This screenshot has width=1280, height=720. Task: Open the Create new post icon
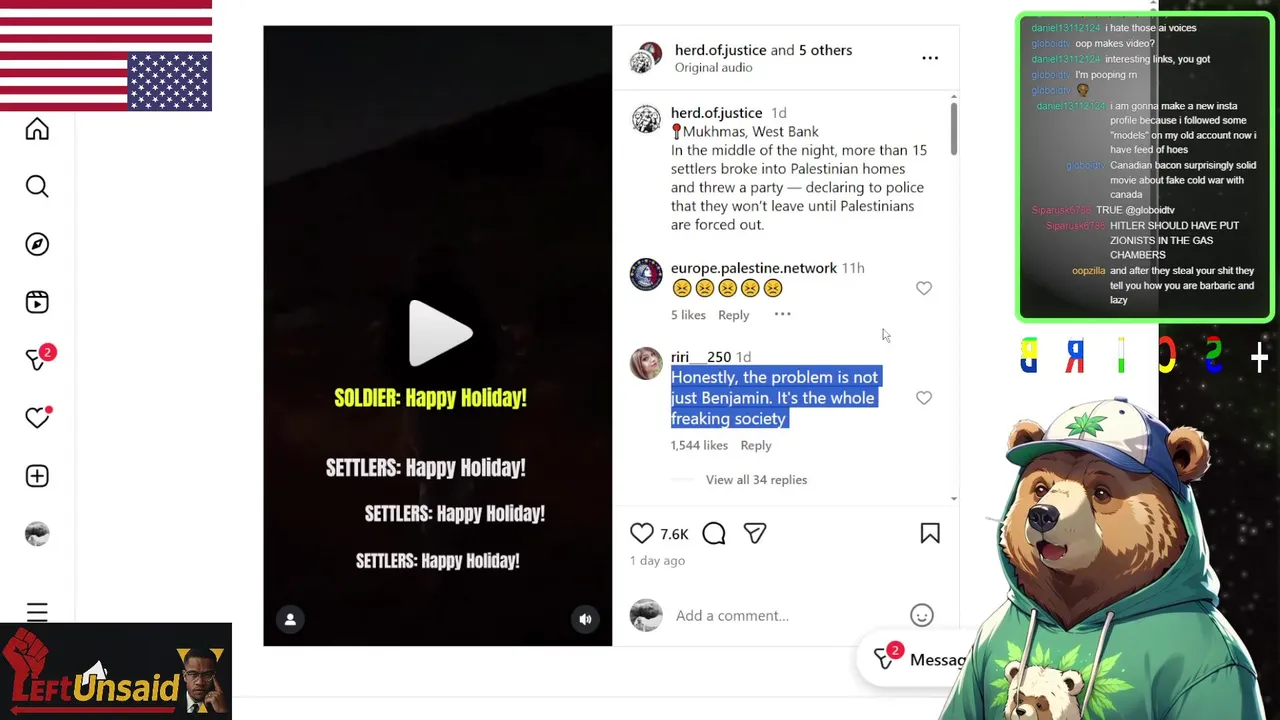[37, 476]
